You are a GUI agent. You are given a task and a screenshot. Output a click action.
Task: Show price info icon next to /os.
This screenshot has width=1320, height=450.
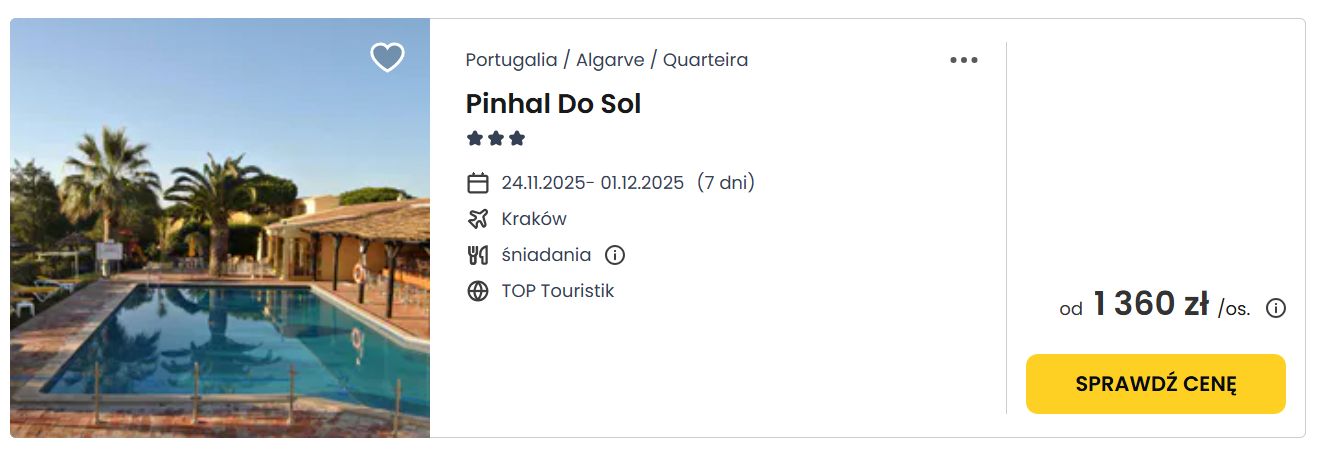(x=1276, y=308)
